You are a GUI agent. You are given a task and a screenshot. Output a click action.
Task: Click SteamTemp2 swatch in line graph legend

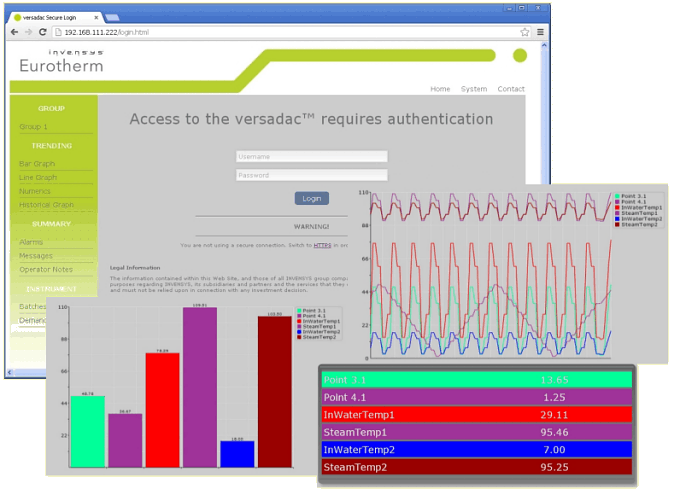617,225
